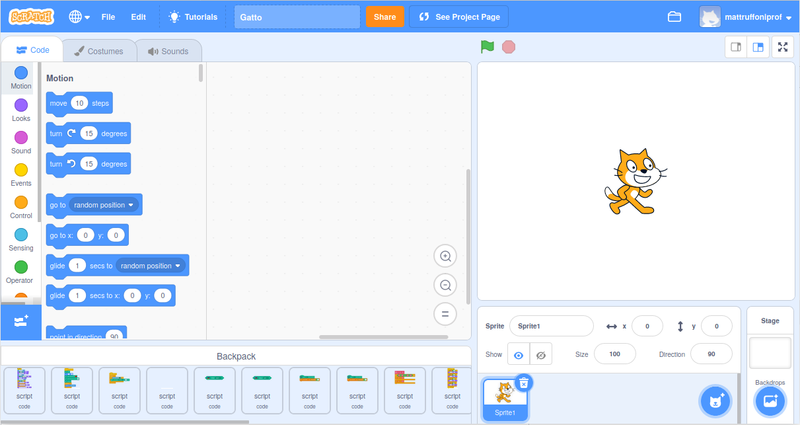
Task: Open the language globe dropdown
Action: pos(79,17)
